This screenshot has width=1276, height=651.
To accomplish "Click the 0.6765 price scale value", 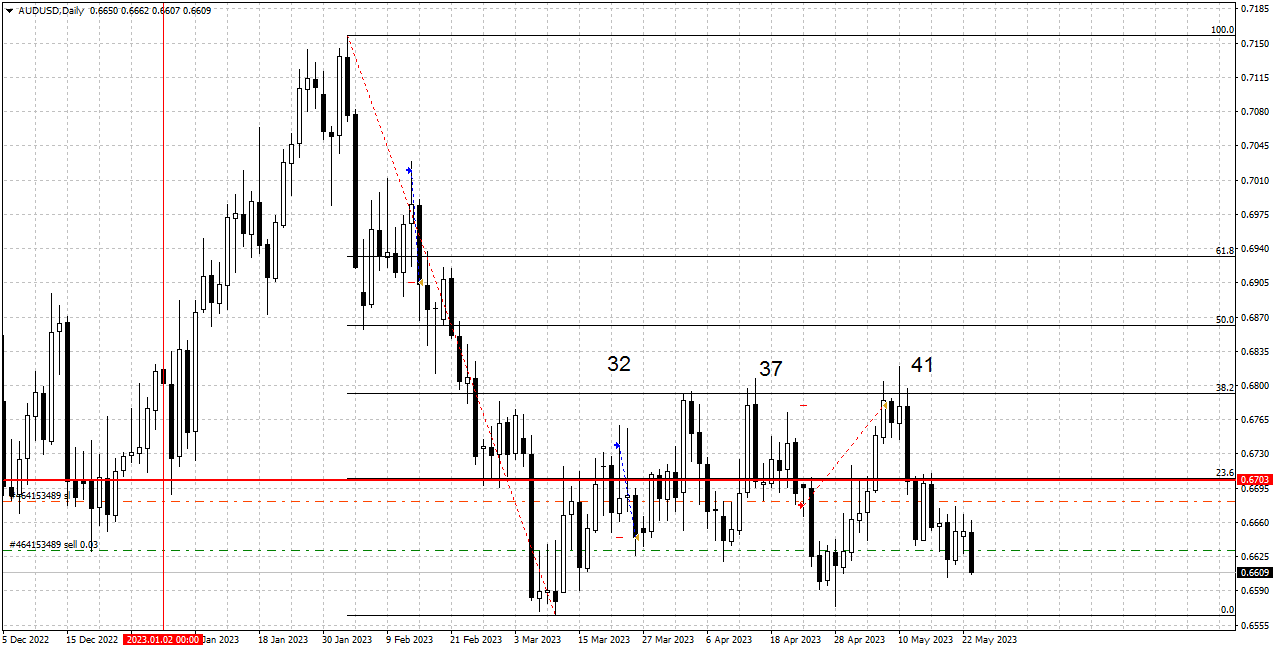I will (1255, 421).
